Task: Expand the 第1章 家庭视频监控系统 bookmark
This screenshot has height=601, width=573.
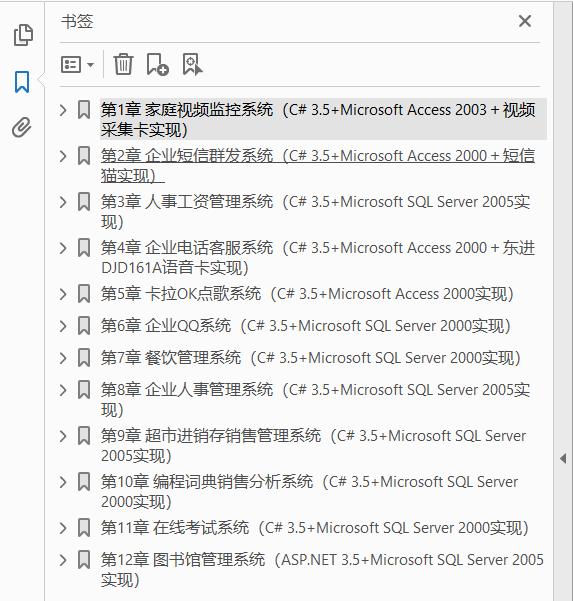Action: (63, 110)
